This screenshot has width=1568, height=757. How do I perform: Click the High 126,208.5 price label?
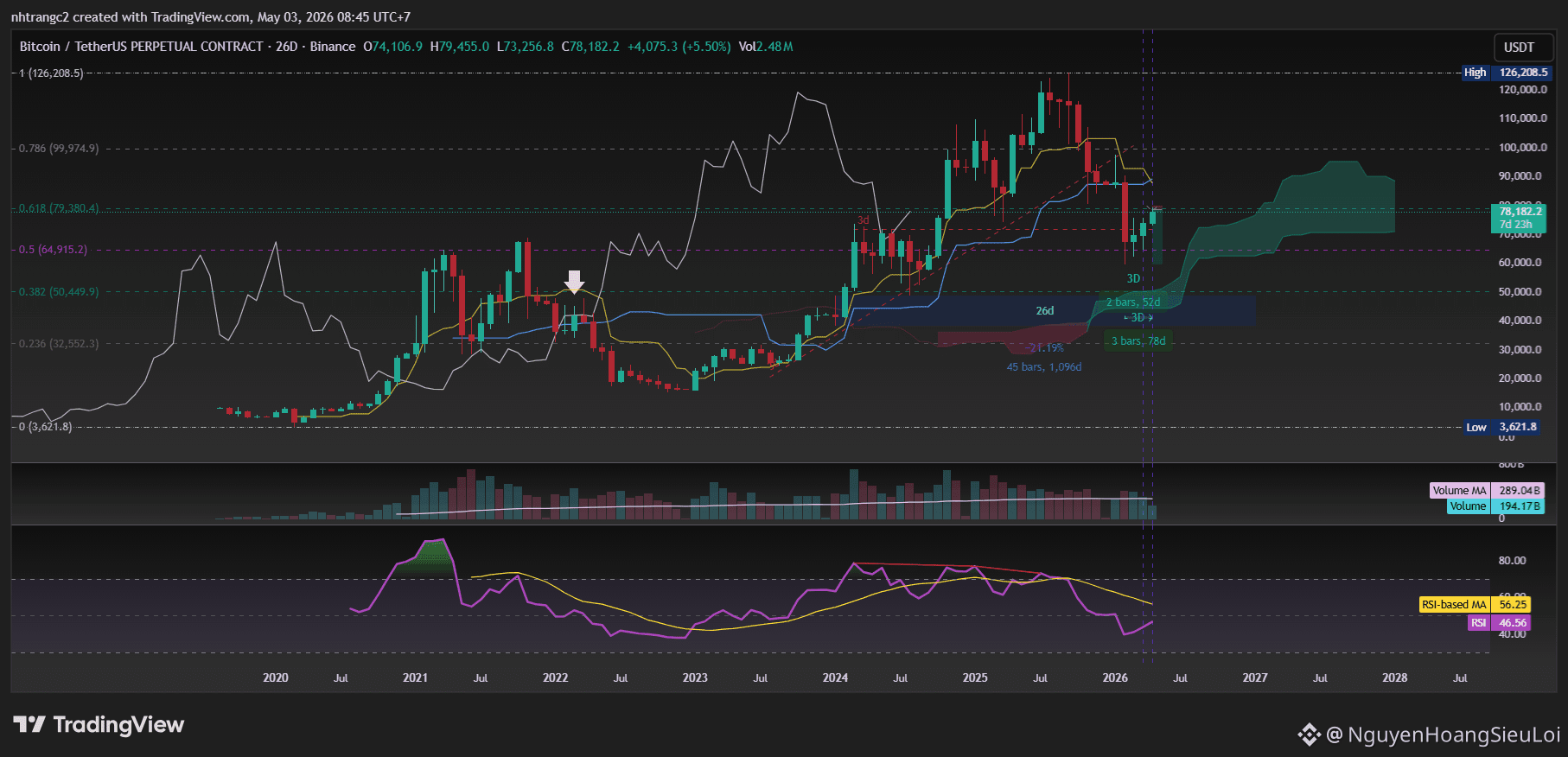[x=1505, y=73]
